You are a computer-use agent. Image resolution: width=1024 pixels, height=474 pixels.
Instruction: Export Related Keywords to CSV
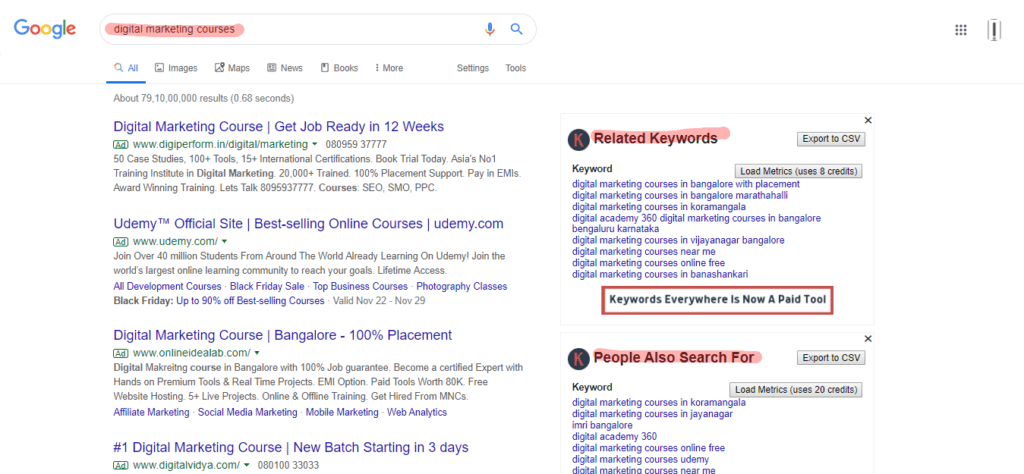[830, 139]
